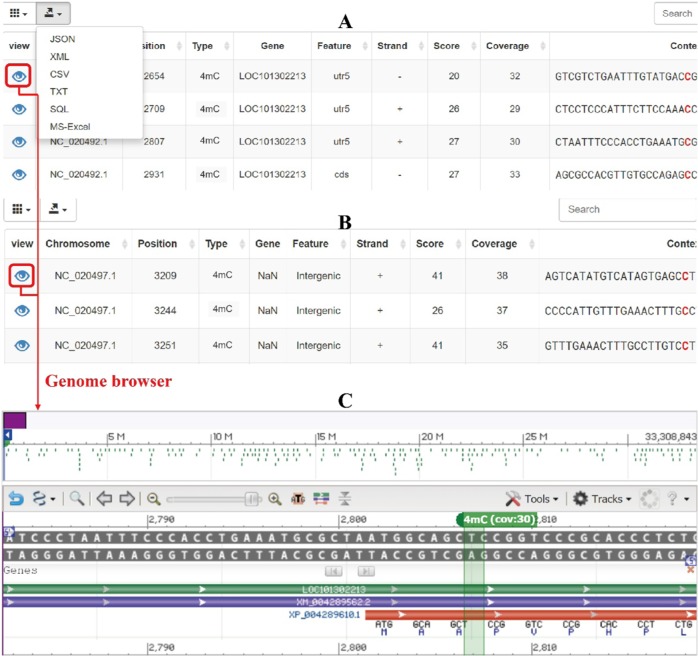Open the Tracks menu
This screenshot has height=656, width=698.
tap(602, 499)
